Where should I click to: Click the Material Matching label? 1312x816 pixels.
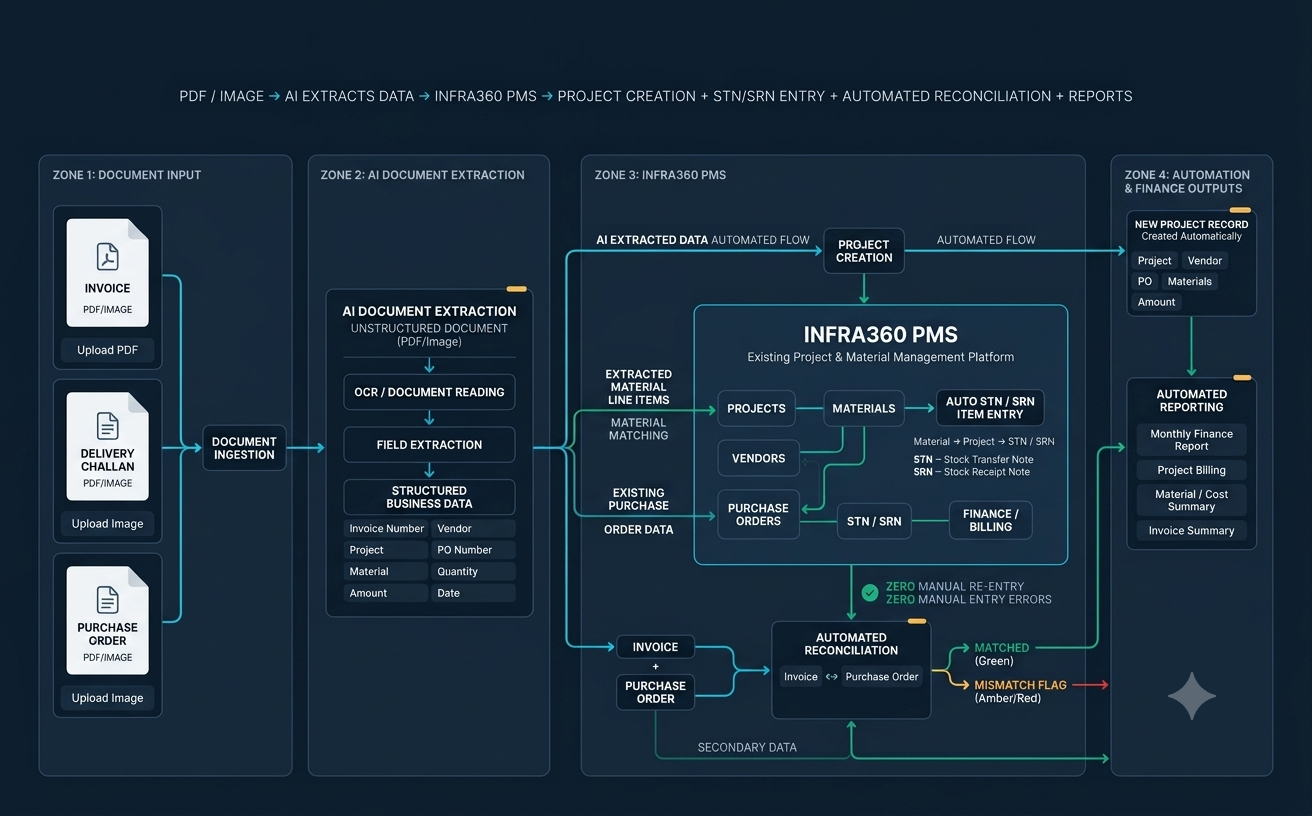(x=638, y=429)
